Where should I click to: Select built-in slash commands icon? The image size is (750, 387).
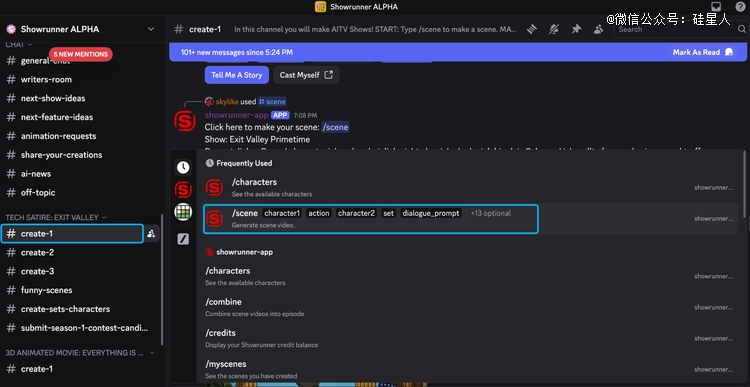(183, 239)
